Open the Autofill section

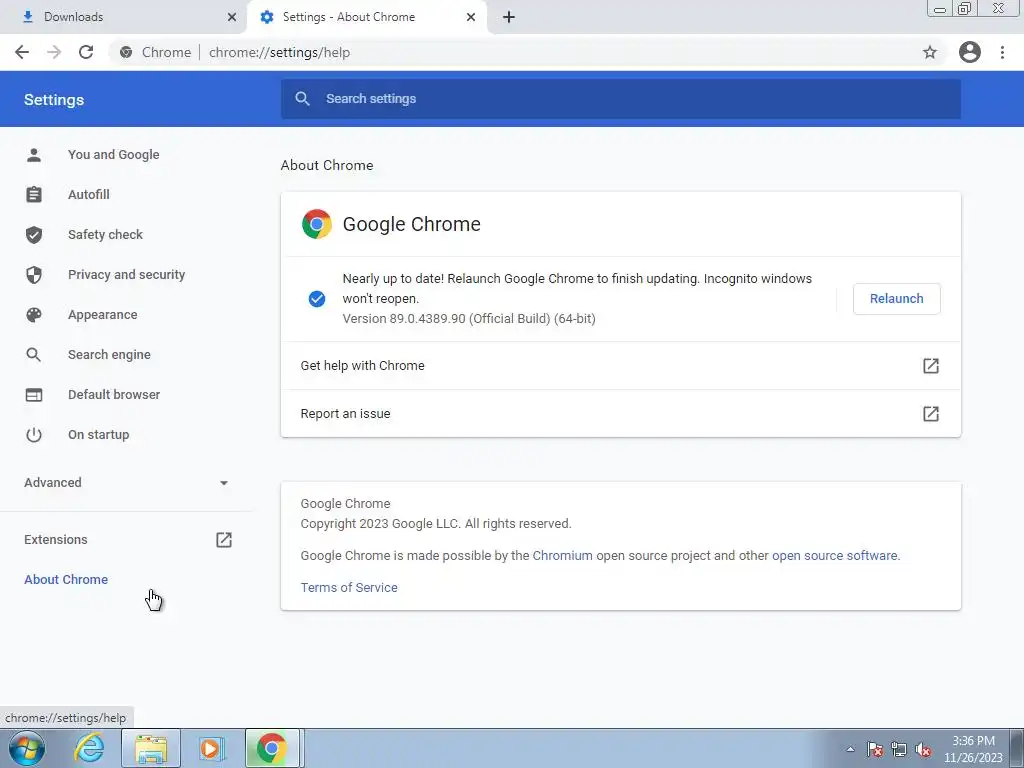pos(88,195)
